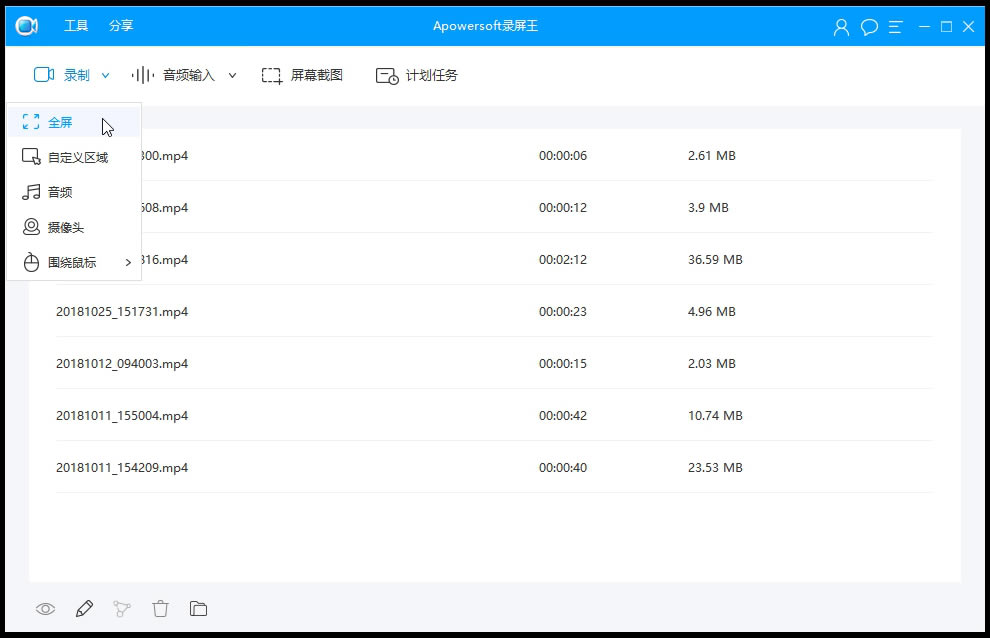
Task: Open the hamburger settings menu in title bar
Action: pos(895,27)
